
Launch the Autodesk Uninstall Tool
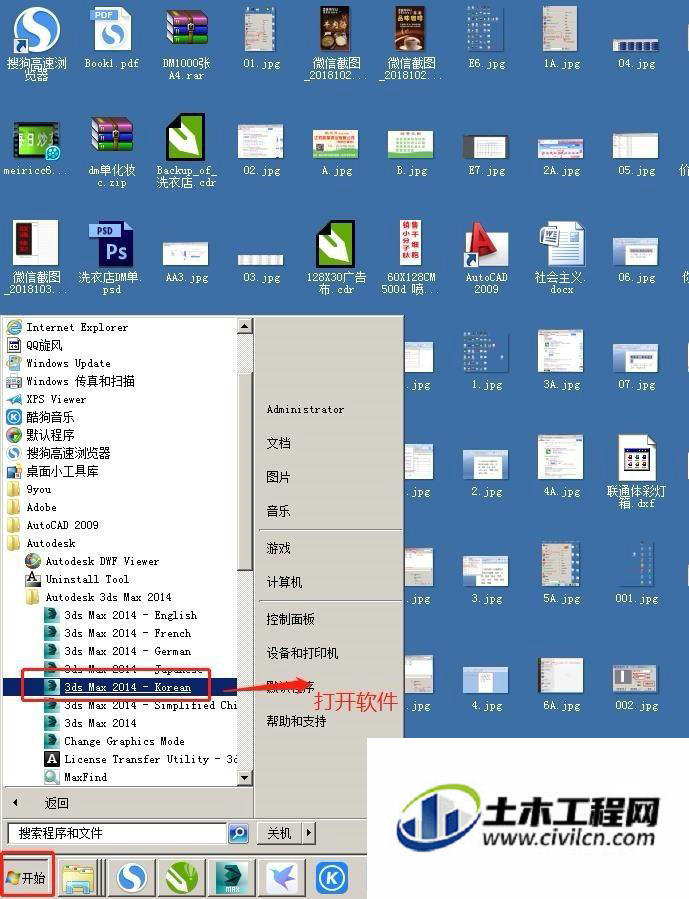click(87, 579)
